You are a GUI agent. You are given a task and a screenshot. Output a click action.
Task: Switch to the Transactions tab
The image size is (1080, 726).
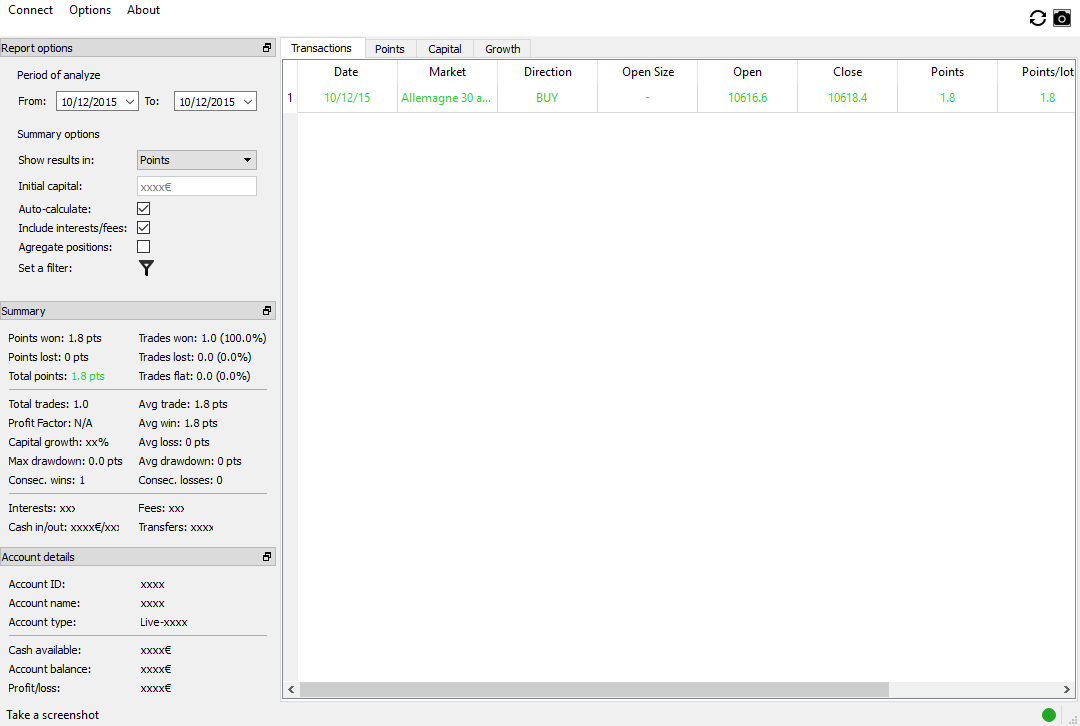click(322, 48)
